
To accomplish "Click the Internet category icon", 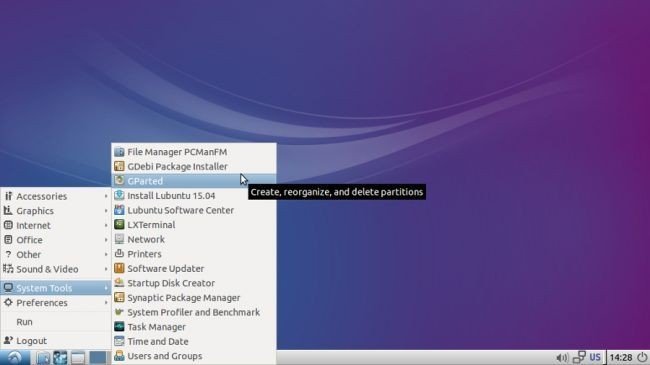I will [8, 225].
